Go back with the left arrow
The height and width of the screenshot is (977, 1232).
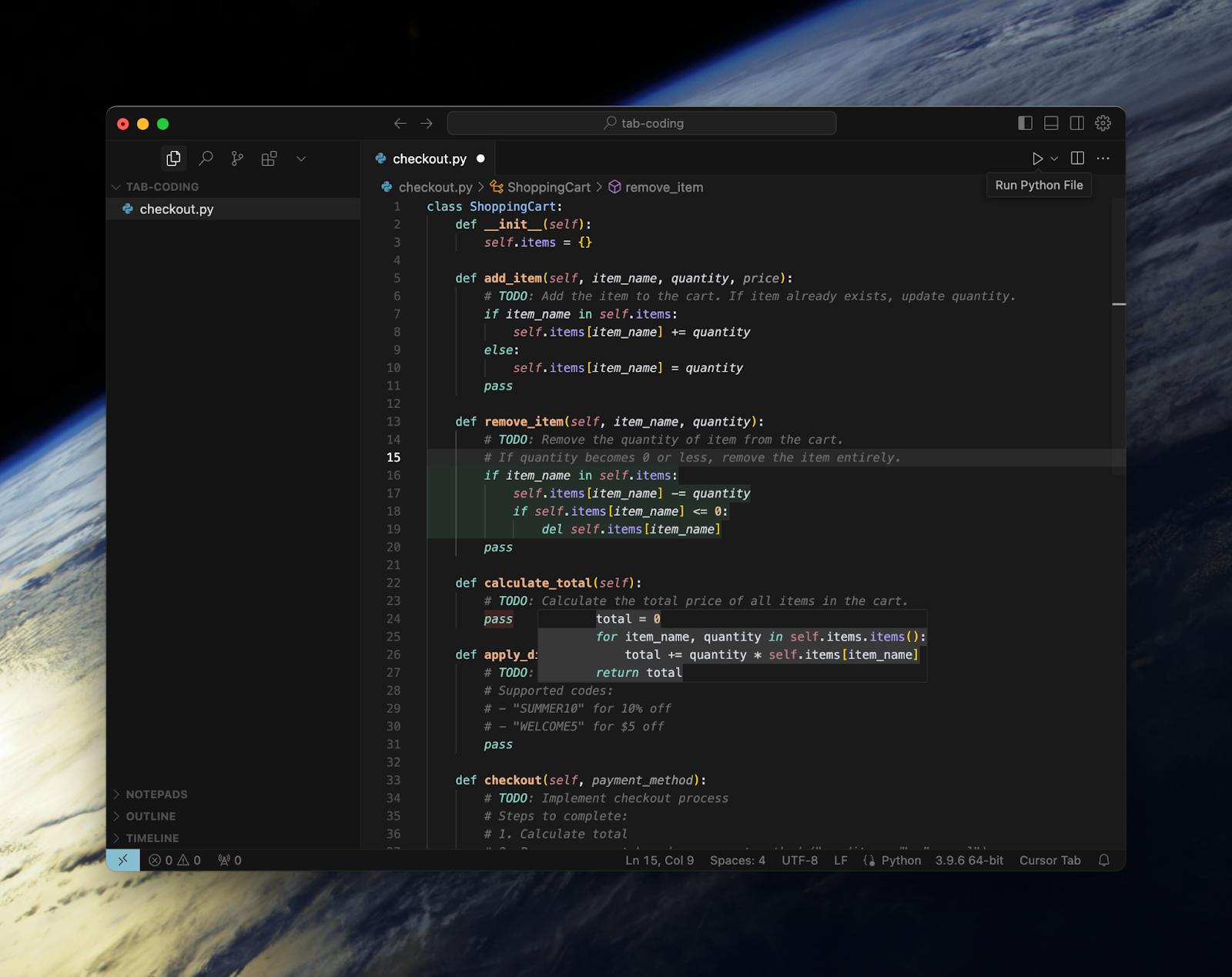400,123
